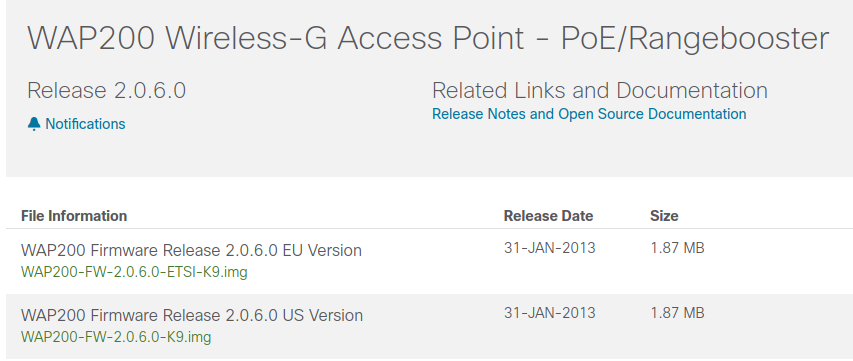
Task: Click the Notifications bell icon
Action: pyautogui.click(x=34, y=124)
